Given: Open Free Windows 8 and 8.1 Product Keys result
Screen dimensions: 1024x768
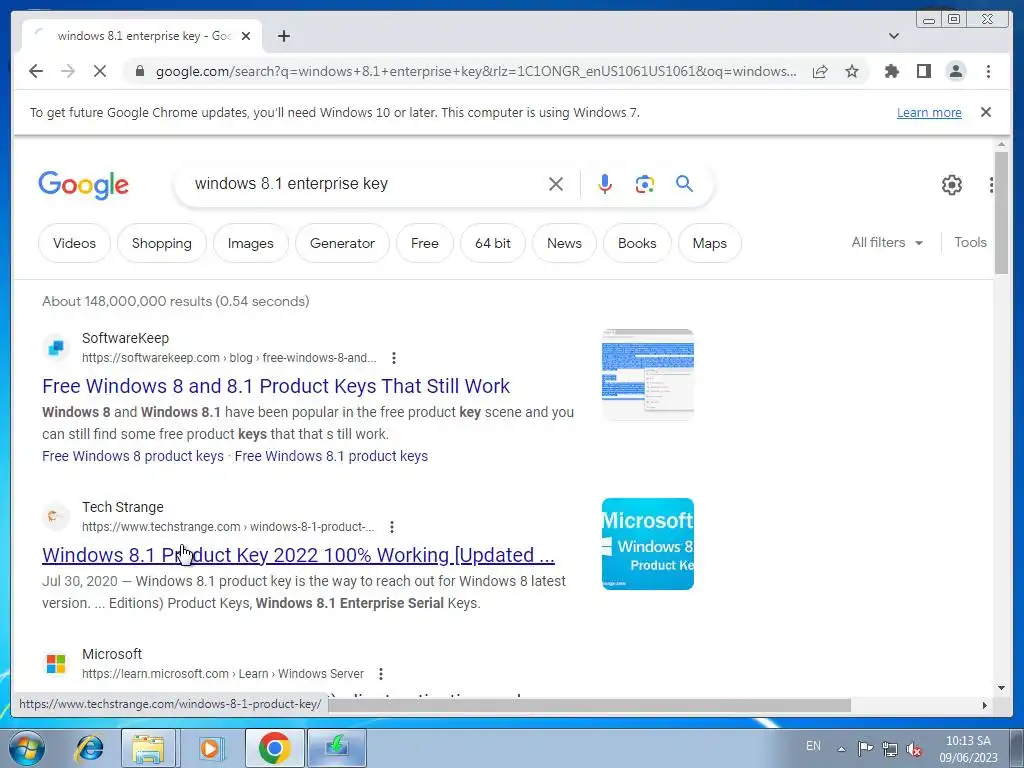Looking at the screenshot, I should (x=276, y=386).
